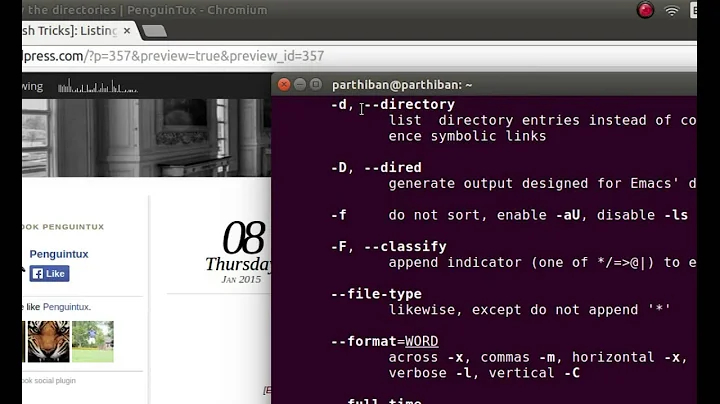Viewport: 720px width, 404px height.
Task: Open the tiger profile thumbnail
Action: (49, 342)
